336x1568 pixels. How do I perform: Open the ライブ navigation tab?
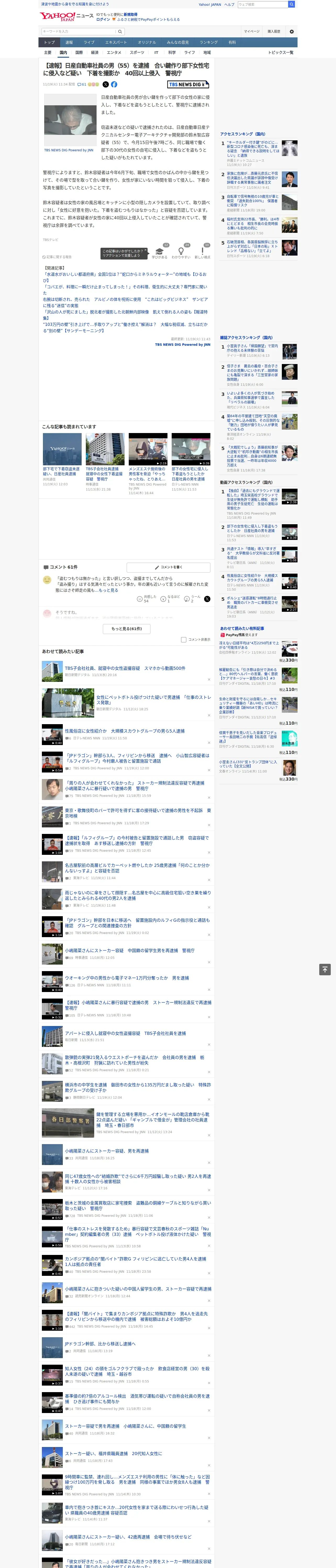[x=89, y=43]
